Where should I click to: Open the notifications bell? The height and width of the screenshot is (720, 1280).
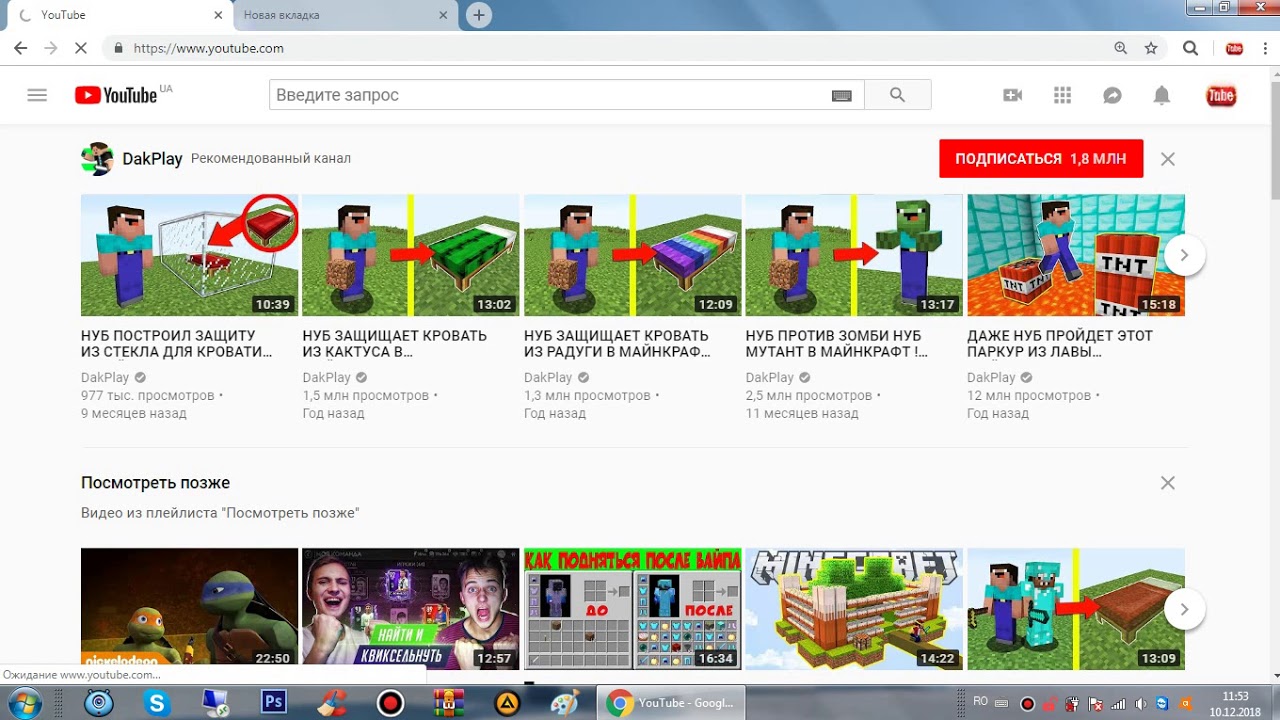pos(1161,95)
